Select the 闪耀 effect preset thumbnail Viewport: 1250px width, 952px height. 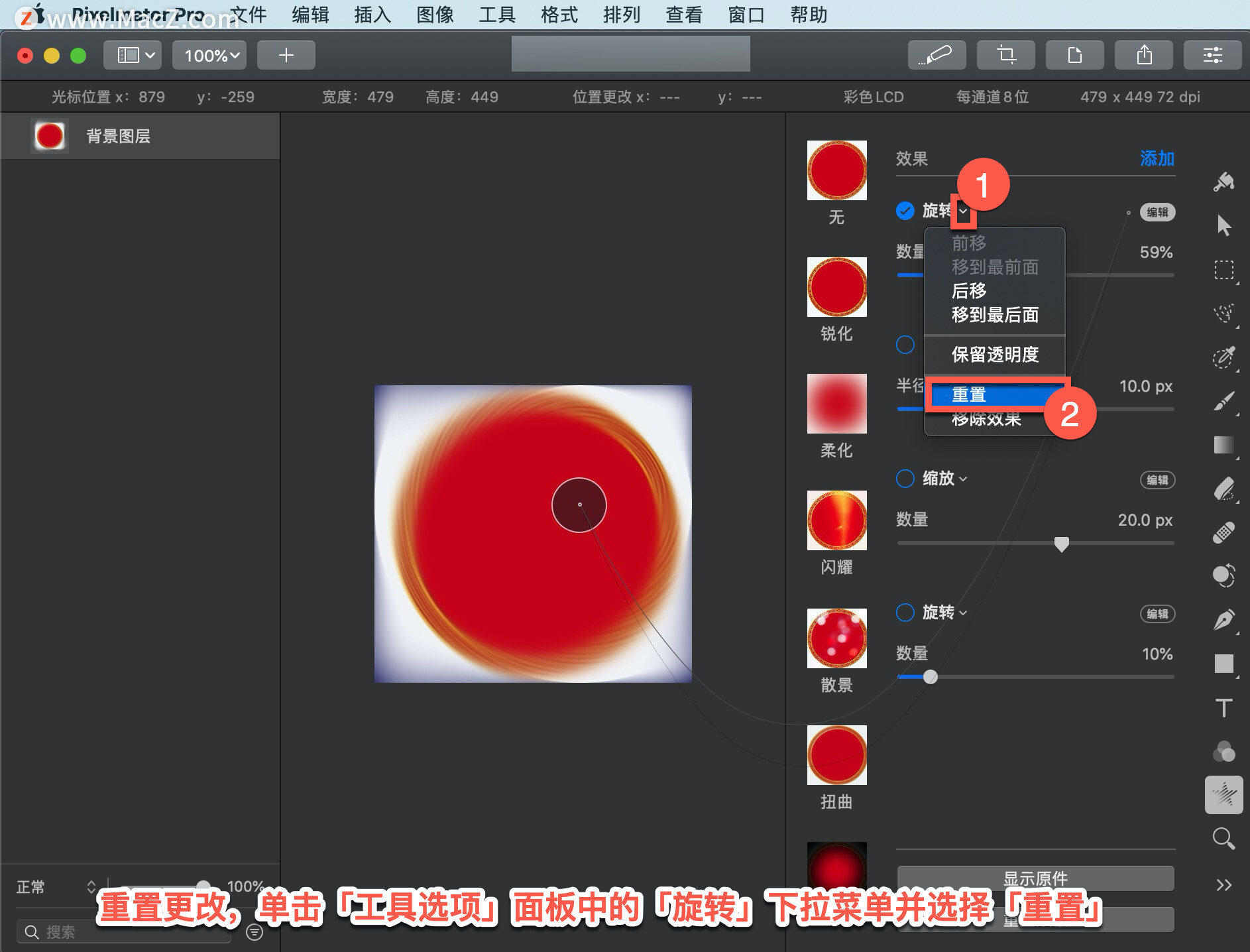pos(836,520)
